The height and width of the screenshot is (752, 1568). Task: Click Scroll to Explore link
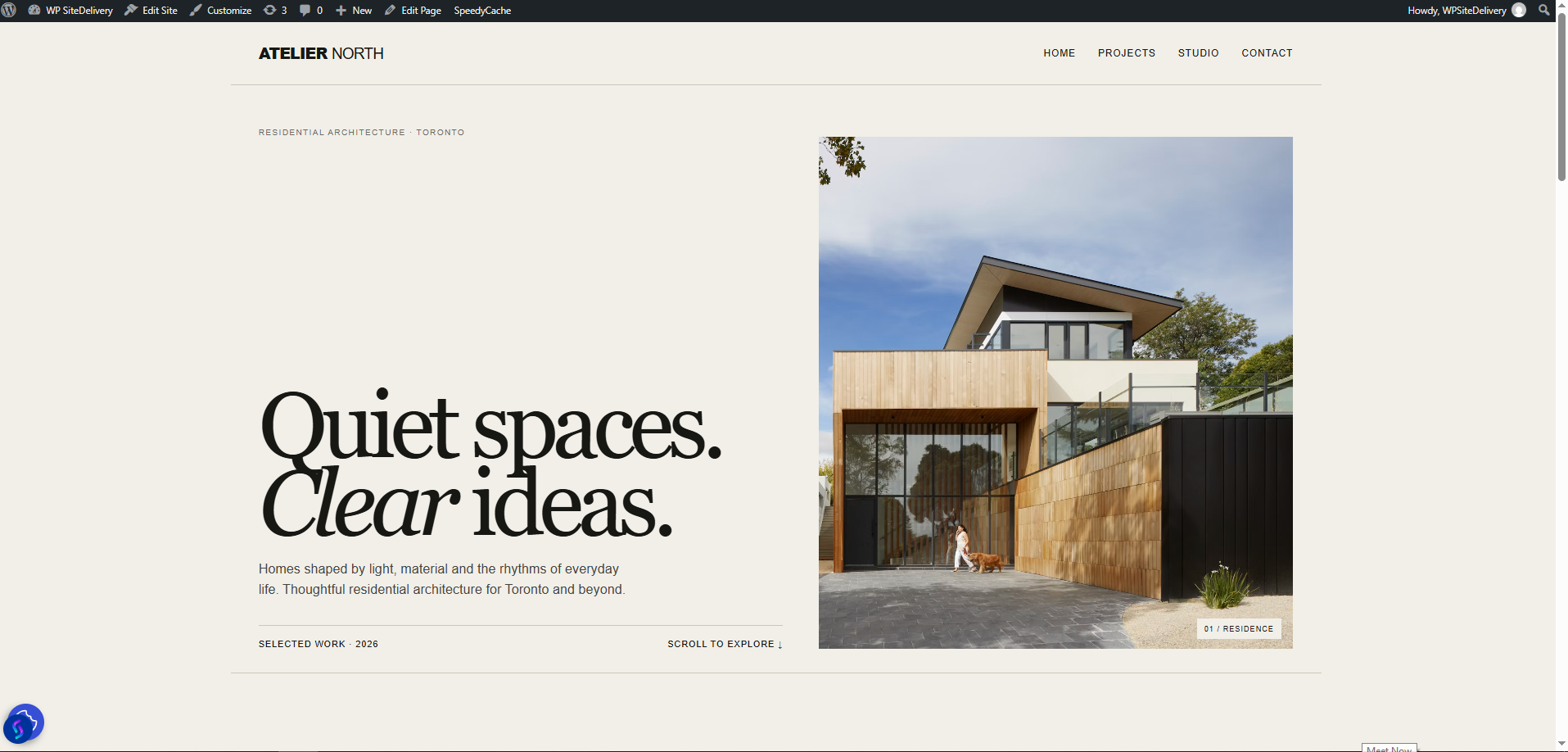pyautogui.click(x=725, y=644)
